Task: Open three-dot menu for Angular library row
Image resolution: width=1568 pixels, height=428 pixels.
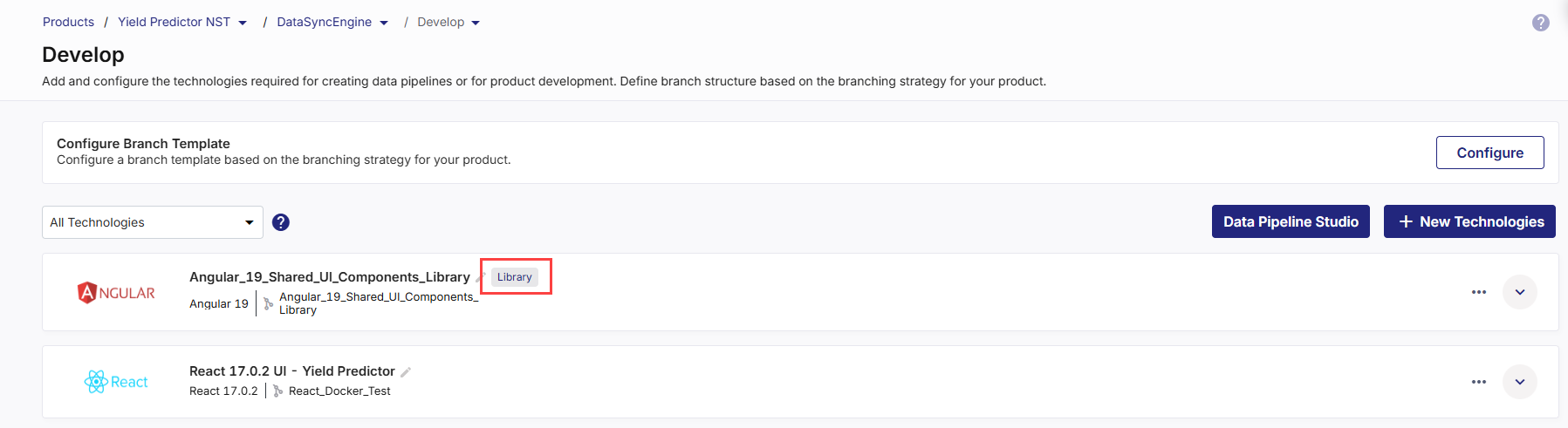Action: 1478,292
